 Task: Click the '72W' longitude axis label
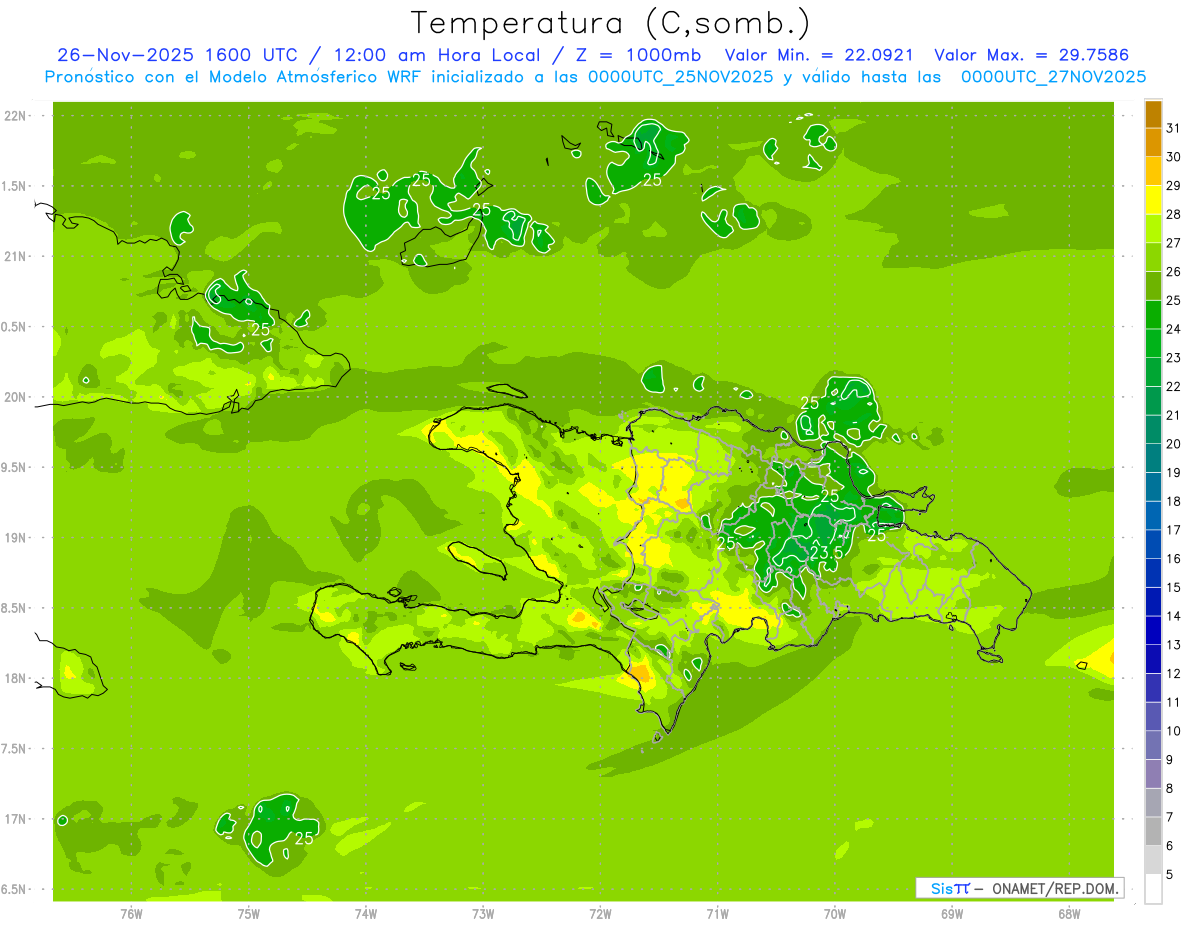[600, 913]
